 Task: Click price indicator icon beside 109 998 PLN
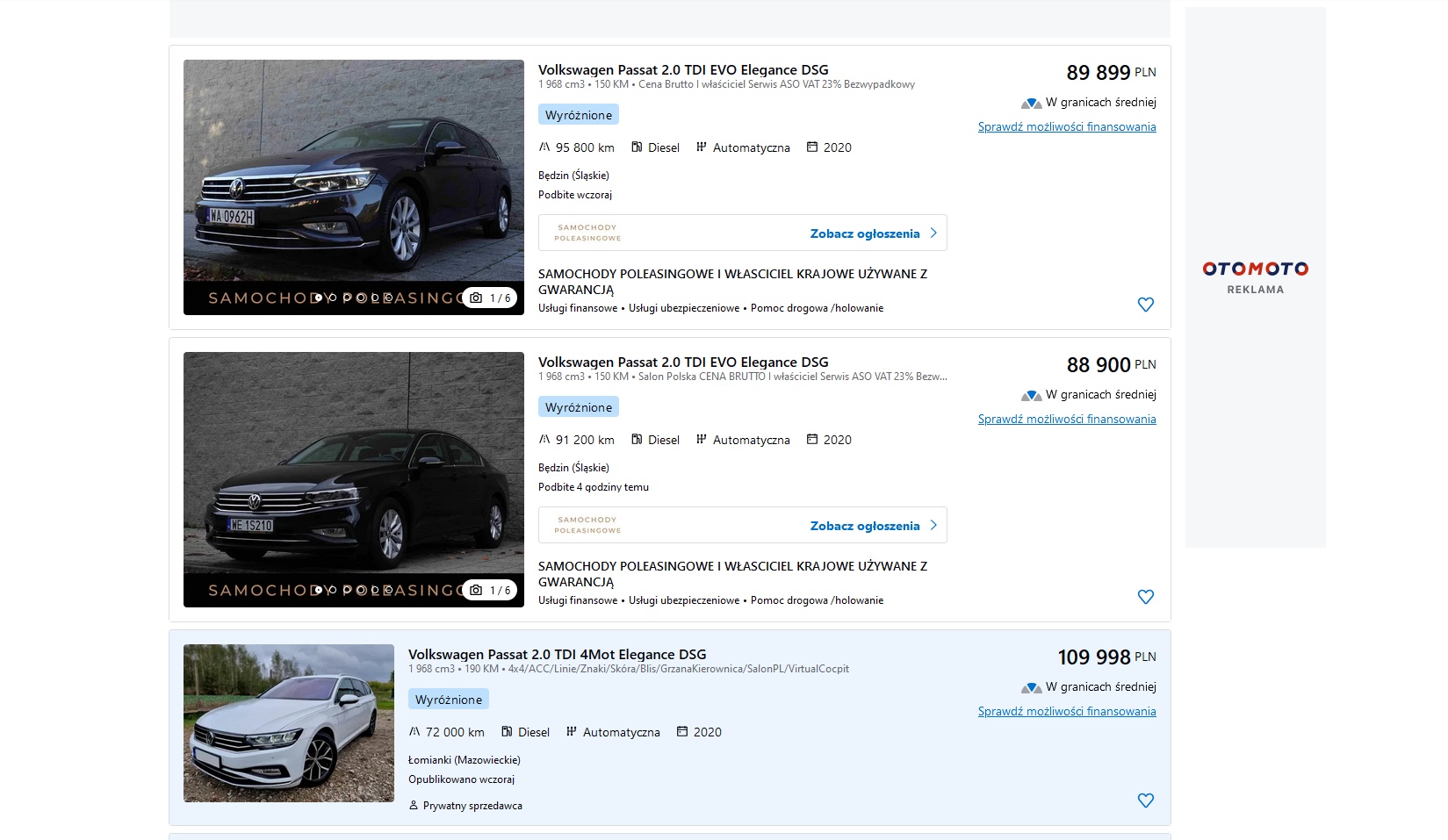tap(1031, 687)
